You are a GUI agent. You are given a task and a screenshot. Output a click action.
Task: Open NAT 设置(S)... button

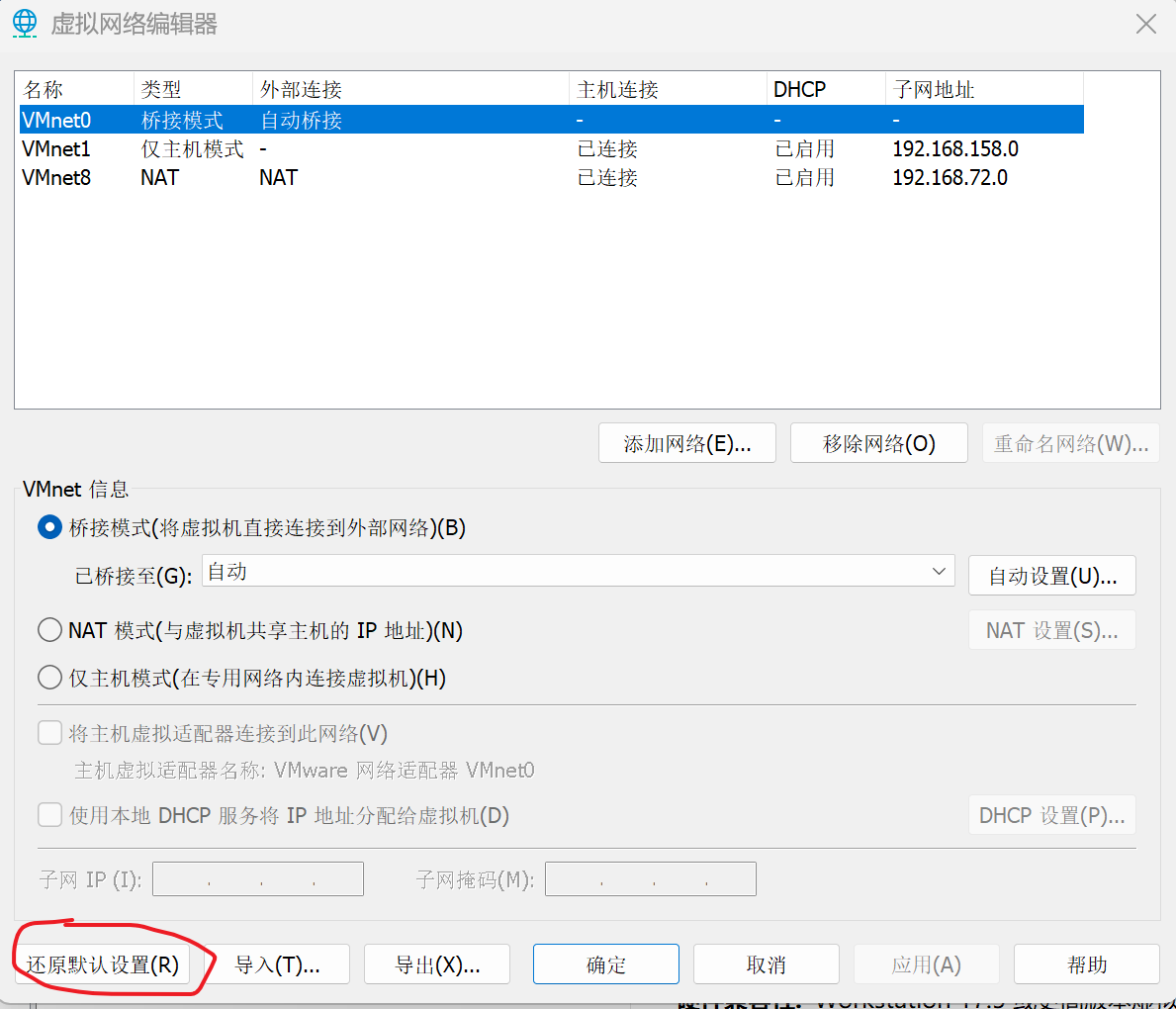click(x=1052, y=630)
